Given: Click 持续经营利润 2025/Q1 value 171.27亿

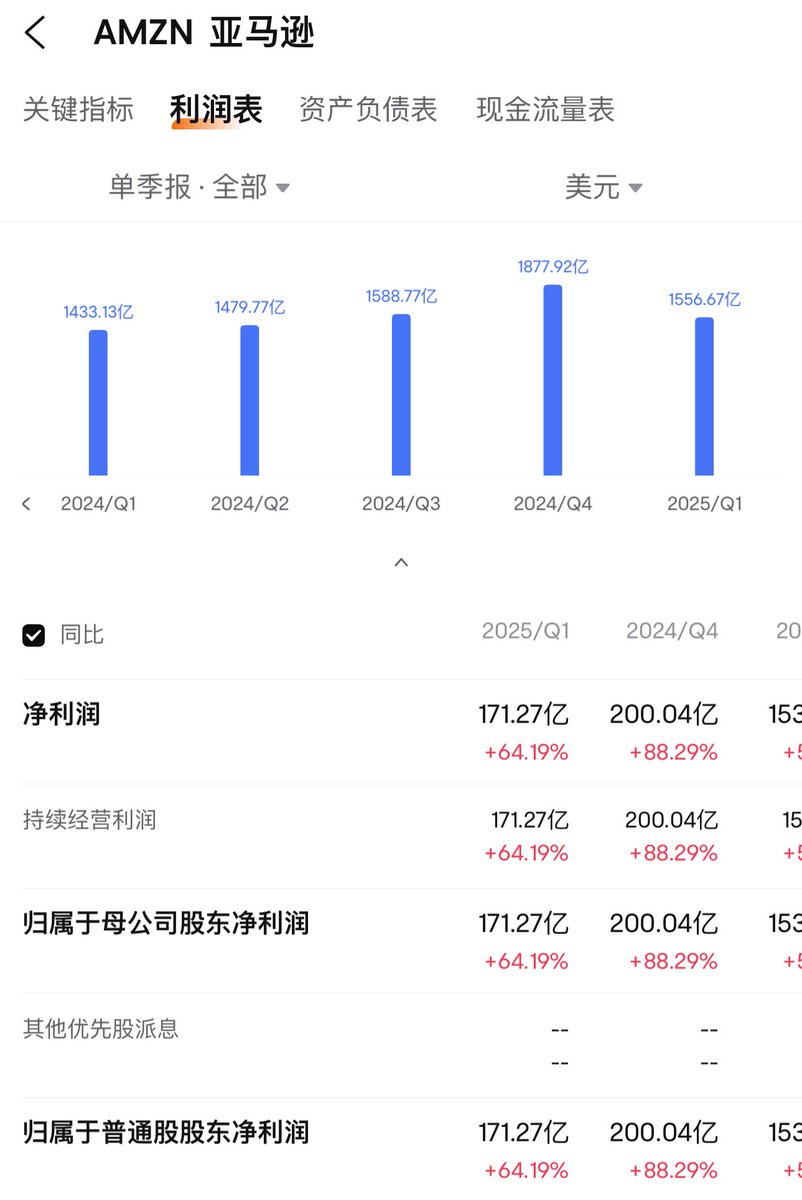Looking at the screenshot, I should pos(530,820).
